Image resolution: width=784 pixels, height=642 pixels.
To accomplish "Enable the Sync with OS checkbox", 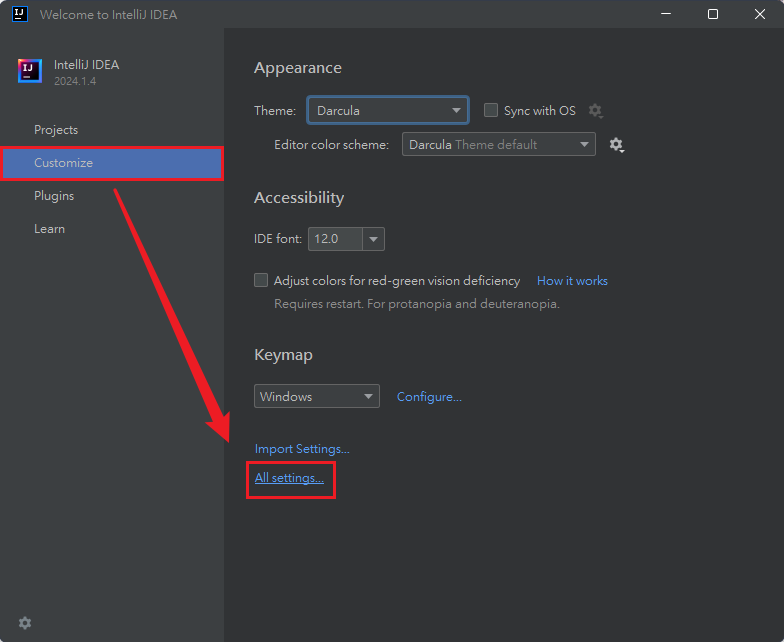I will (x=490, y=110).
